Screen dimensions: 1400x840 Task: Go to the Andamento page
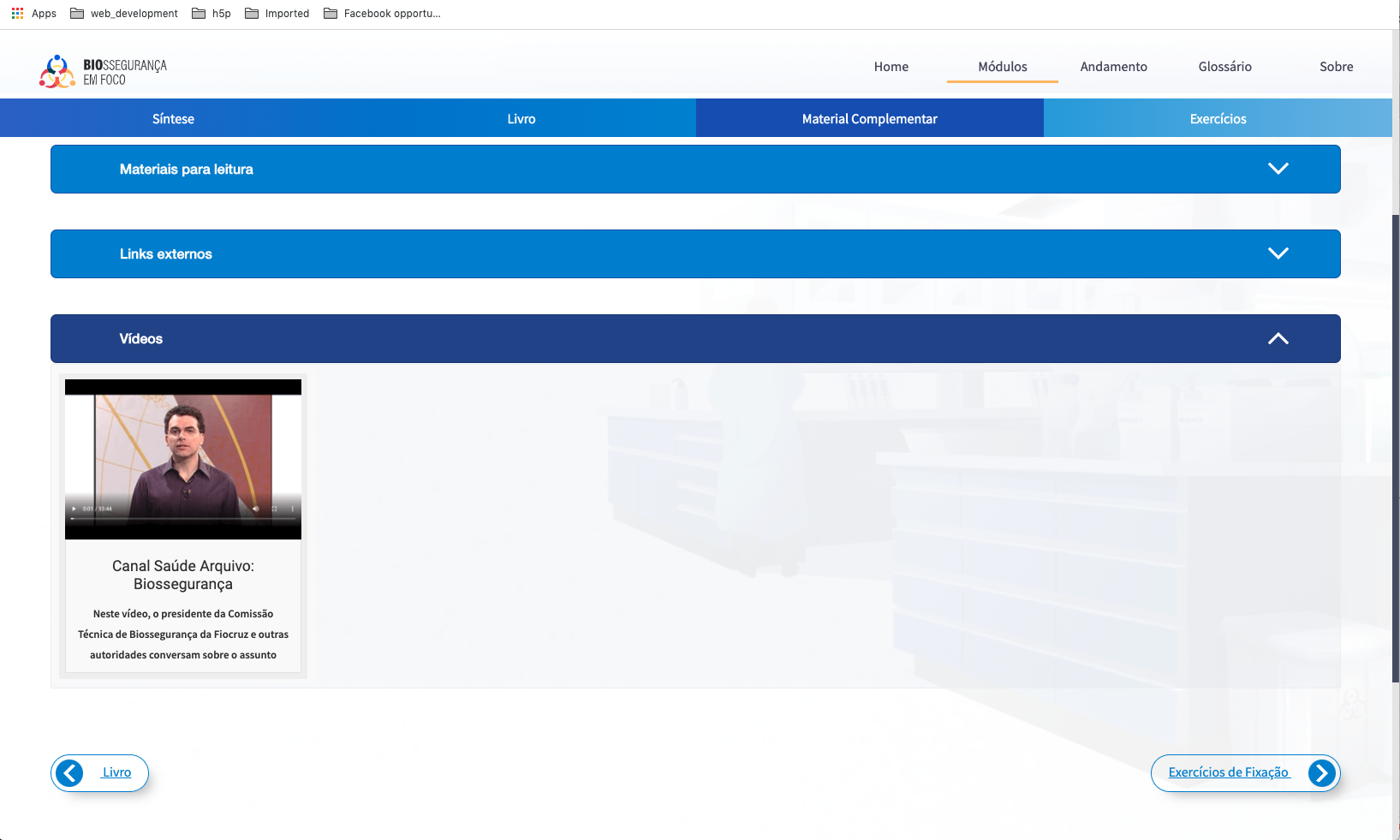click(x=1113, y=67)
